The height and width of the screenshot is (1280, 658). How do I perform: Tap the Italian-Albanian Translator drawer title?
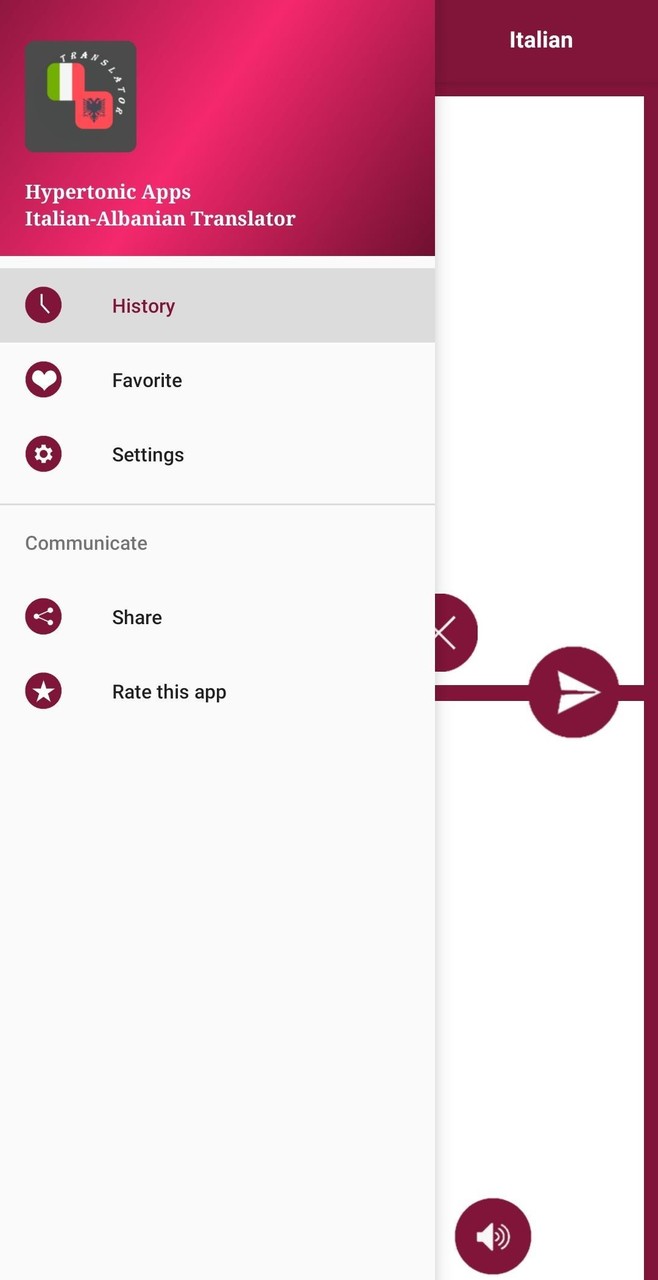pos(160,219)
